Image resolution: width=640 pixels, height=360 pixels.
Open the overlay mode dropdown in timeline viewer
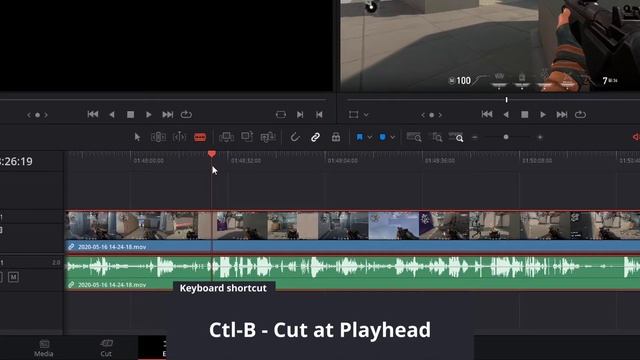pos(366,115)
